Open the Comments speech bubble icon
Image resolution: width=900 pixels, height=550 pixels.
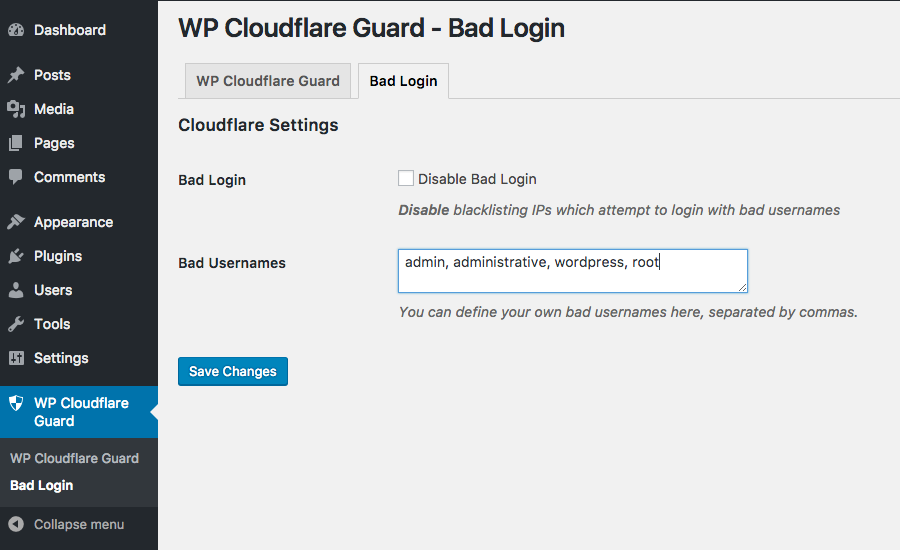pos(16,177)
